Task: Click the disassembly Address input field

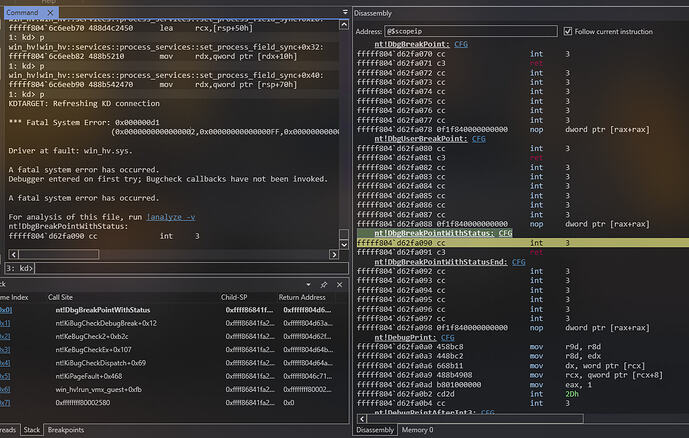Action: click(x=473, y=31)
